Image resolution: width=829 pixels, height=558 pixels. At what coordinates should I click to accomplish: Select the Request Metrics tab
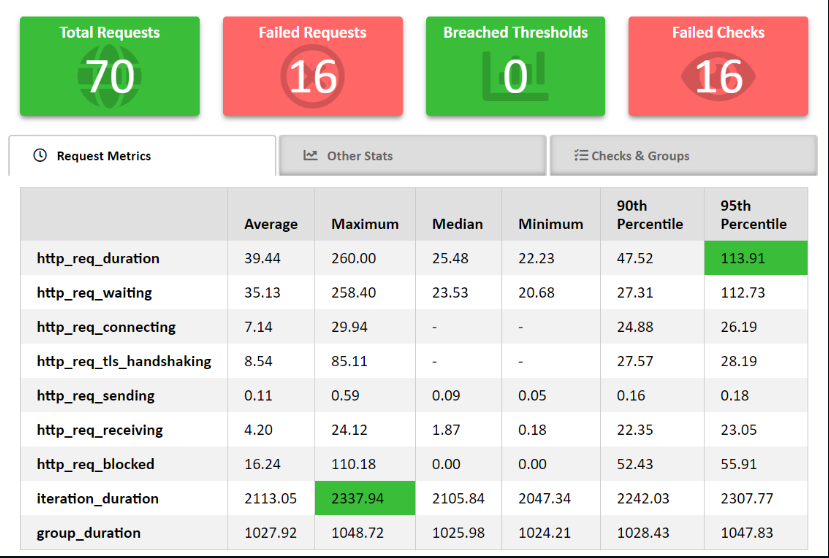[104, 156]
